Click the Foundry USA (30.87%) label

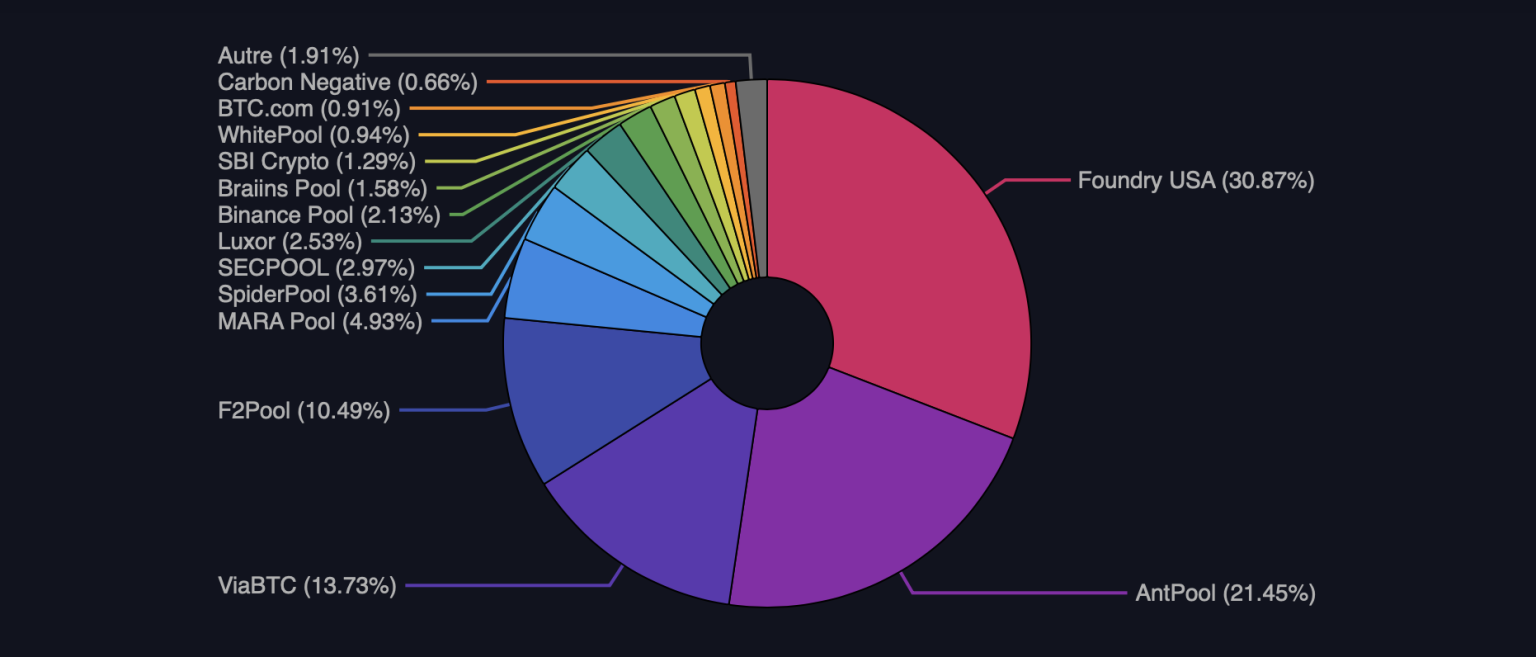click(x=1195, y=181)
